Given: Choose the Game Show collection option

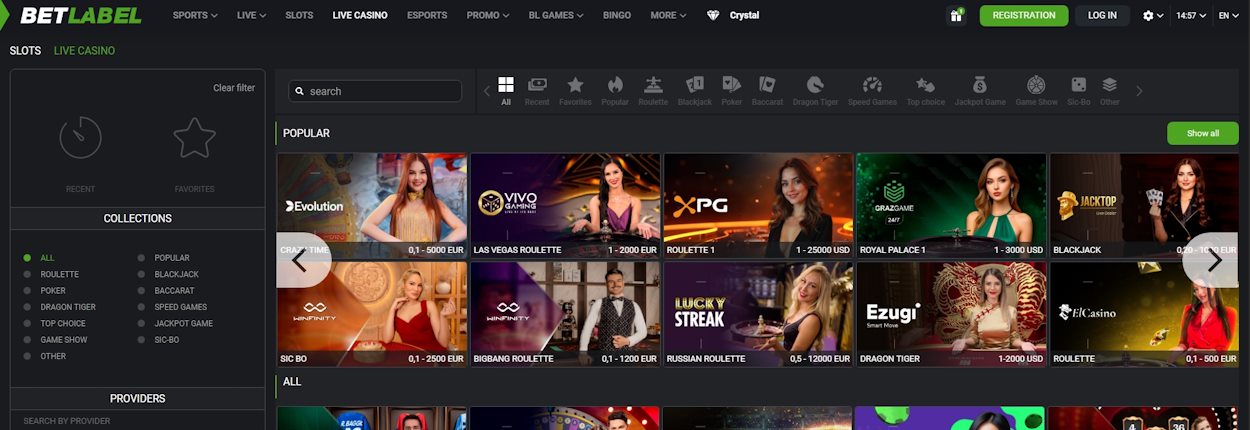Looking at the screenshot, I should point(63,340).
